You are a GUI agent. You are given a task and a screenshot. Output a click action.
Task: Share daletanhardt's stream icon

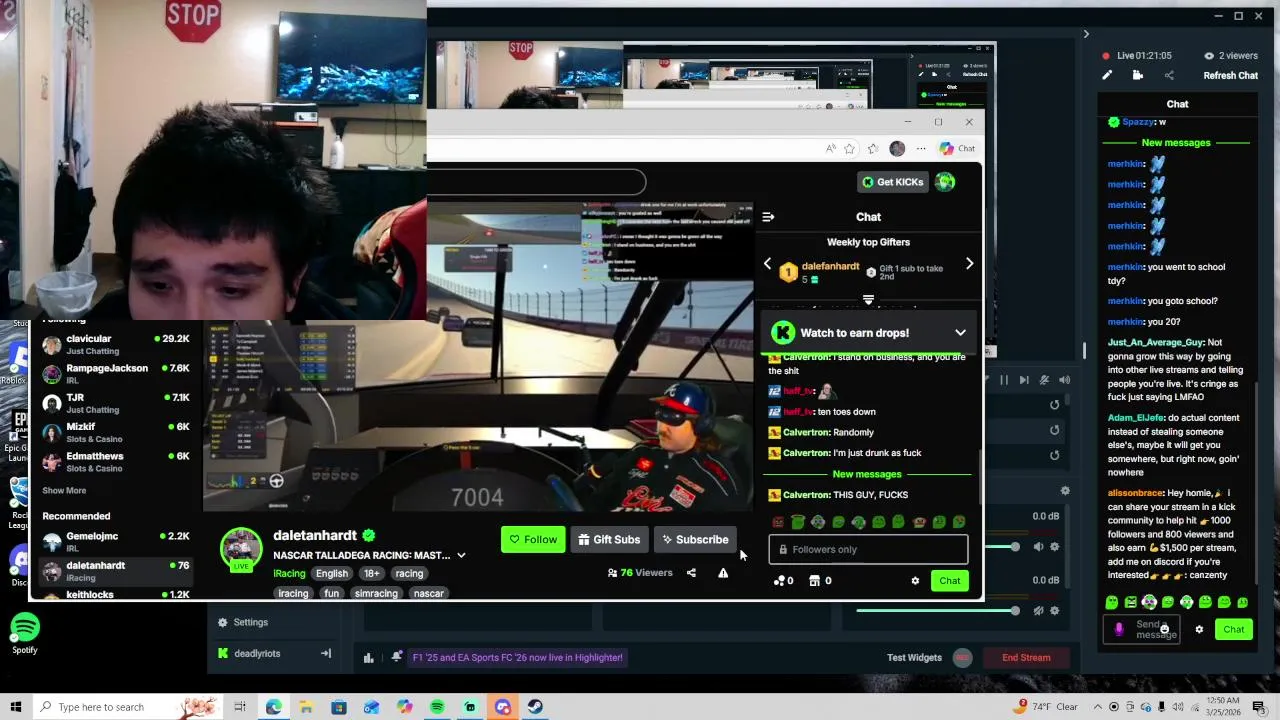691,573
